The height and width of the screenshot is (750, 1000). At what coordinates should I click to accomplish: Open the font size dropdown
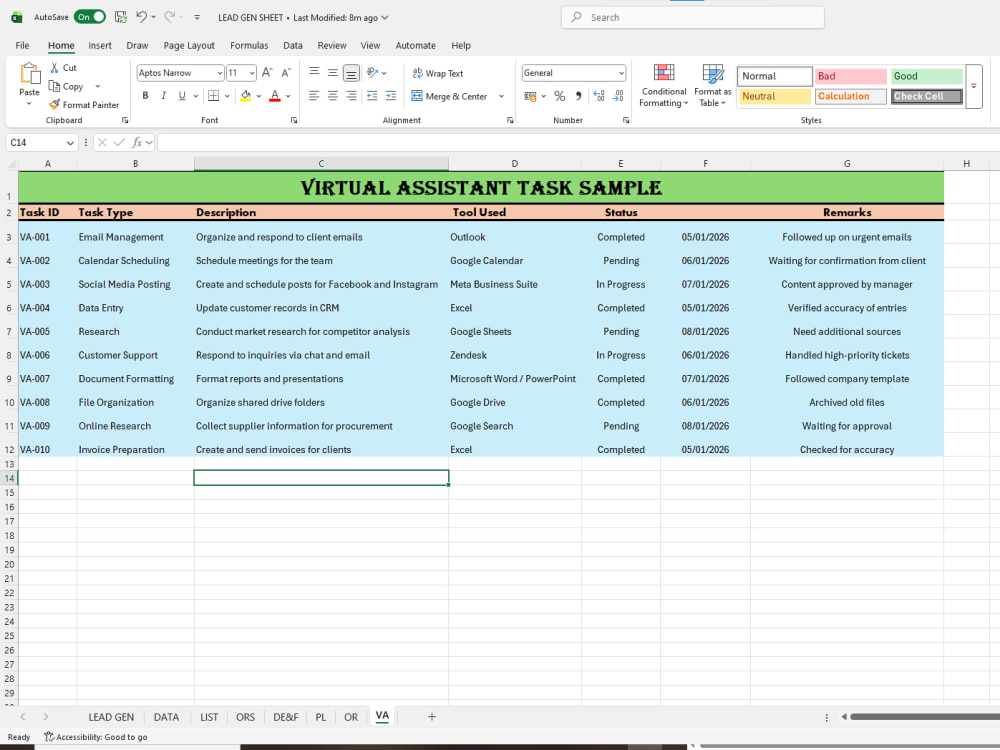pyautogui.click(x=252, y=73)
